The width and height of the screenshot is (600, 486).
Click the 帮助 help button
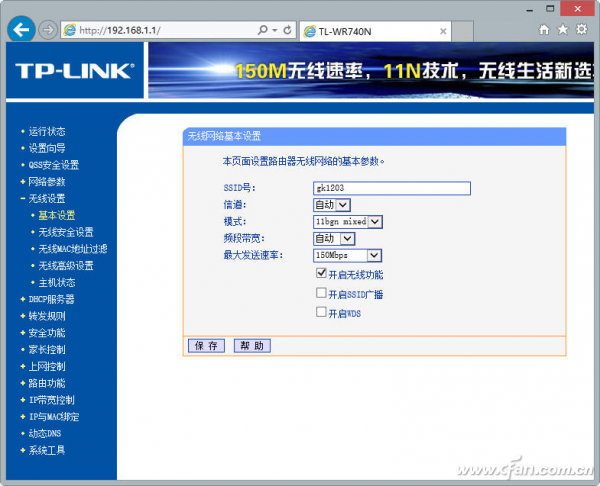coord(252,346)
